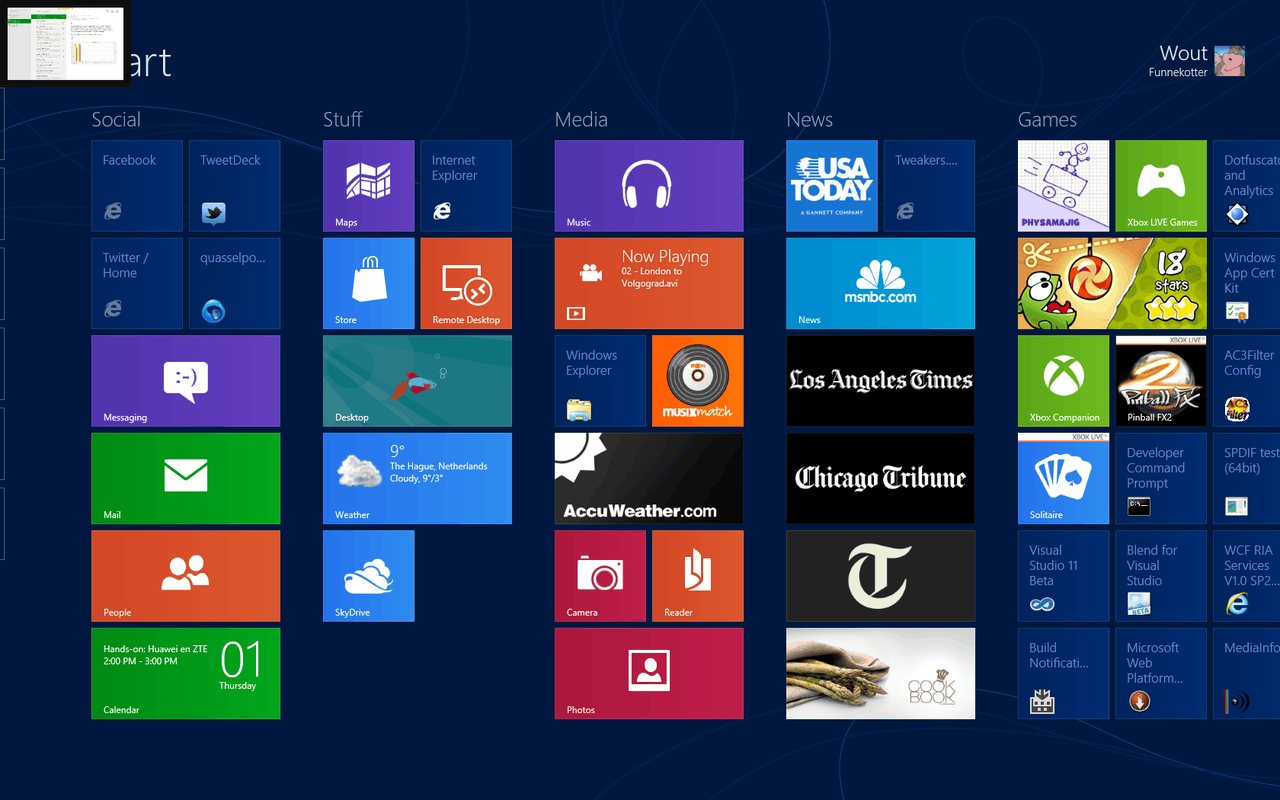Open the SkyDrive tile
The width and height of the screenshot is (1280, 800).
[x=369, y=576]
